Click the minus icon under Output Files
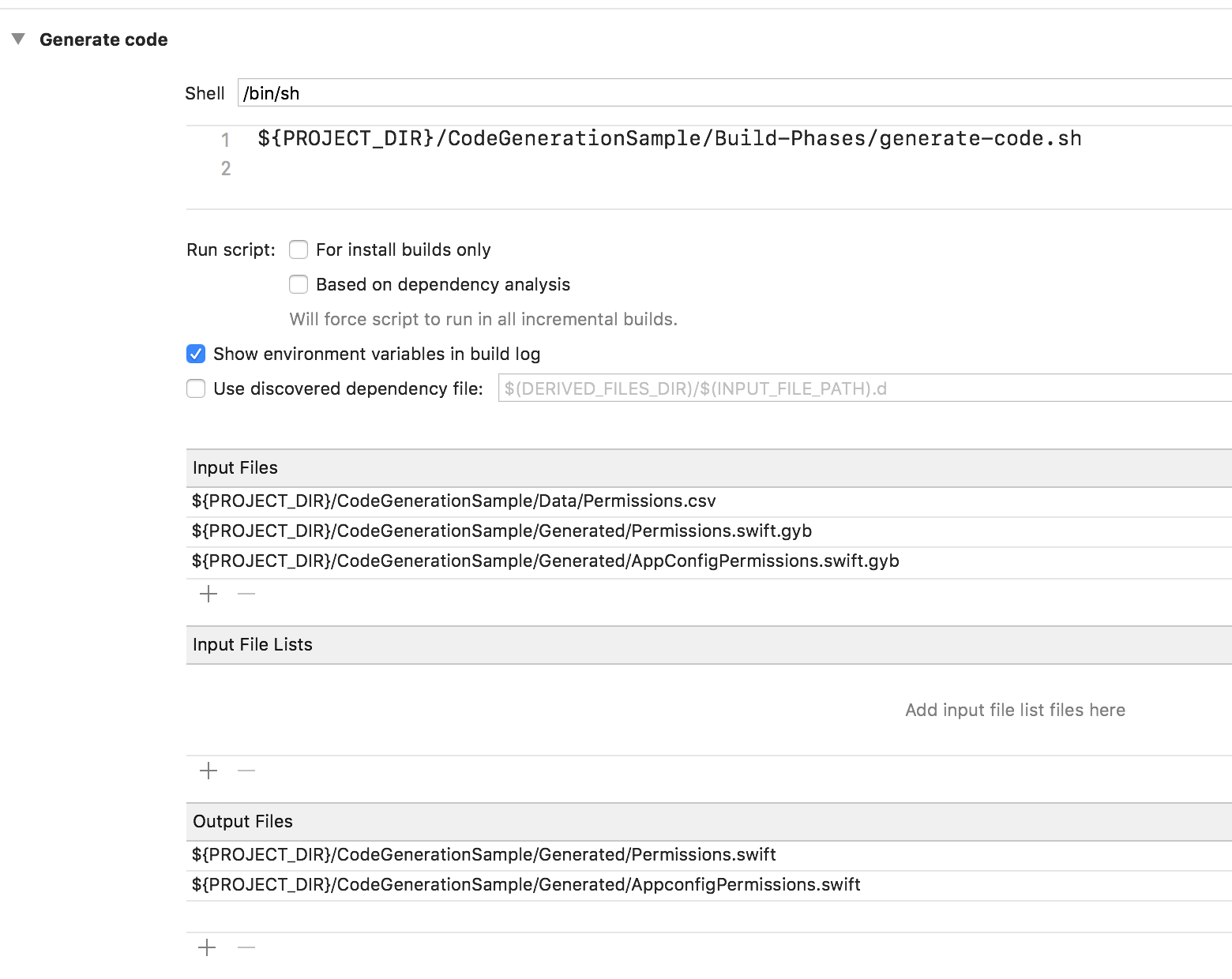The image size is (1232, 979). (246, 947)
